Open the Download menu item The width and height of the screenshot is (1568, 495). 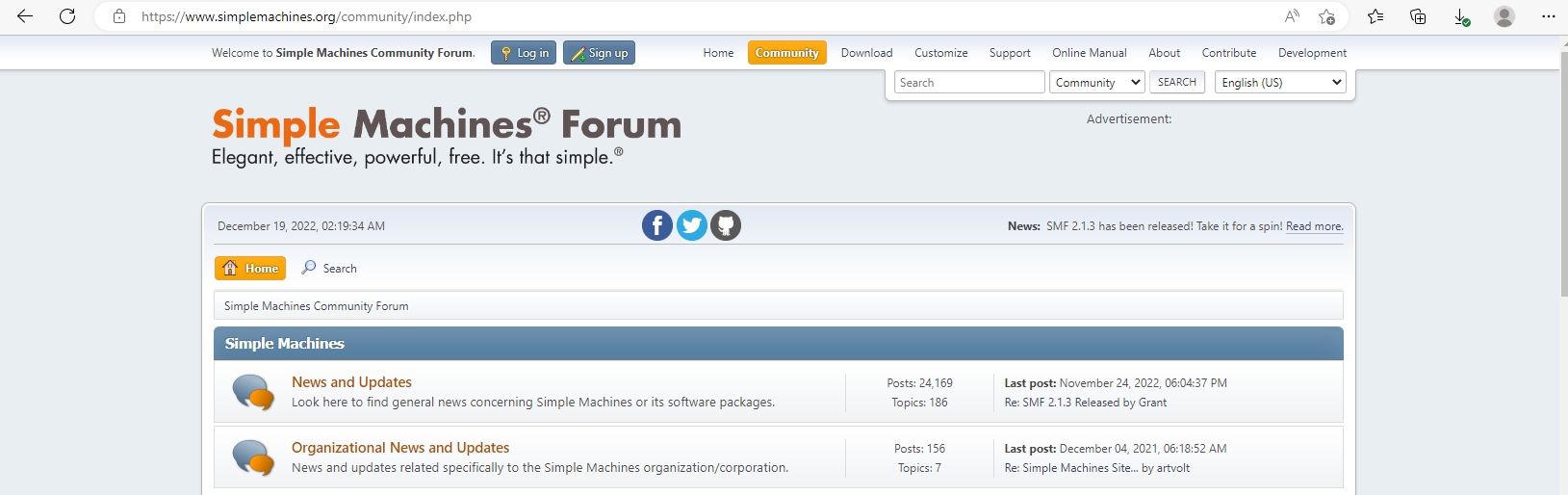866,53
